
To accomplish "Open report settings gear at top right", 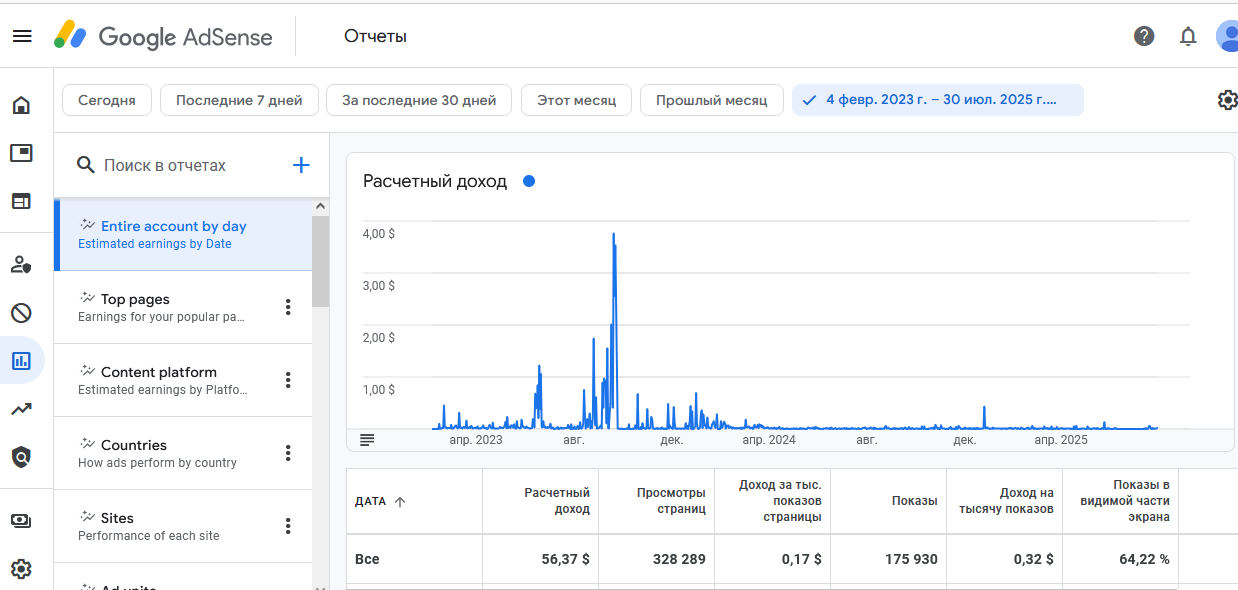I will point(1227,100).
